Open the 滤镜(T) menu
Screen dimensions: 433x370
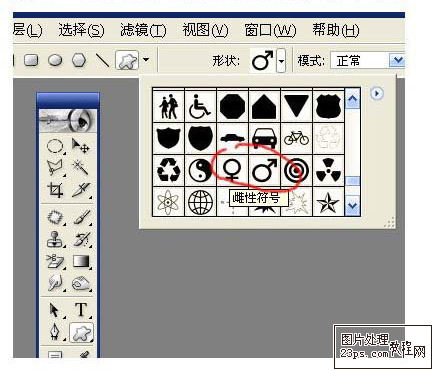pyautogui.click(x=143, y=31)
